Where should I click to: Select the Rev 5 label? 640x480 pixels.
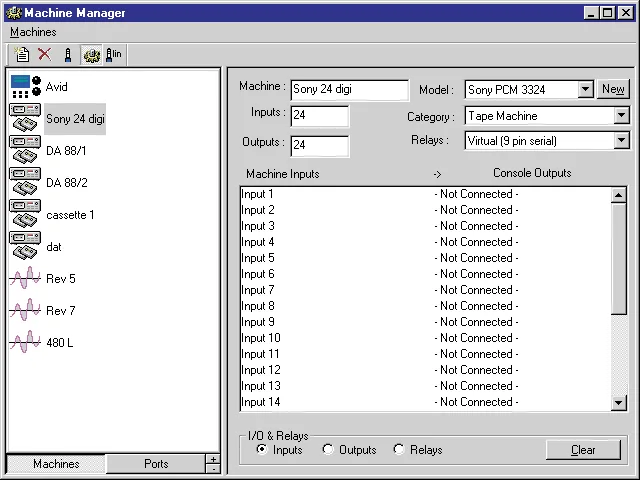(x=61, y=278)
